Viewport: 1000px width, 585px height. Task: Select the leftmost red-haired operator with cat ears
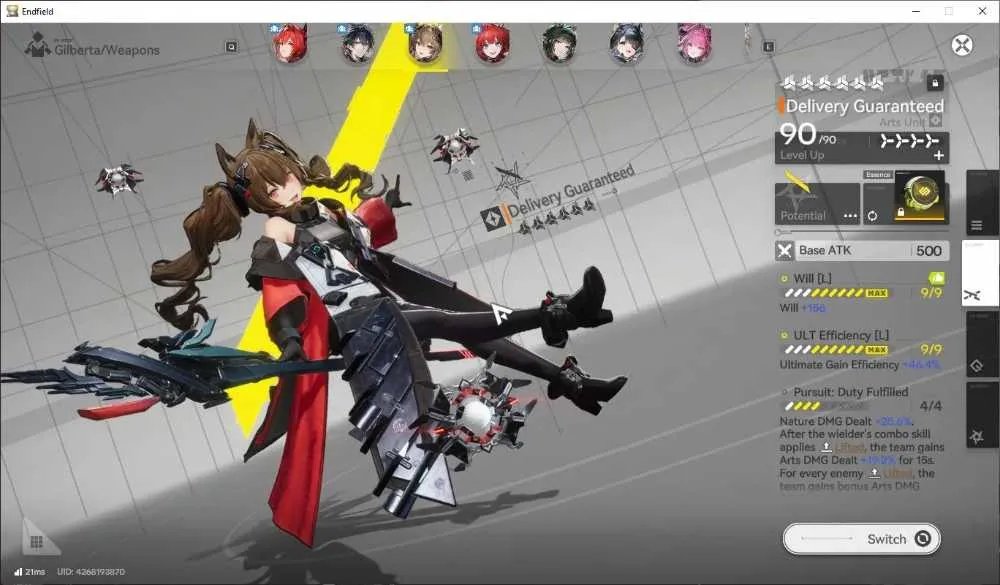point(290,43)
